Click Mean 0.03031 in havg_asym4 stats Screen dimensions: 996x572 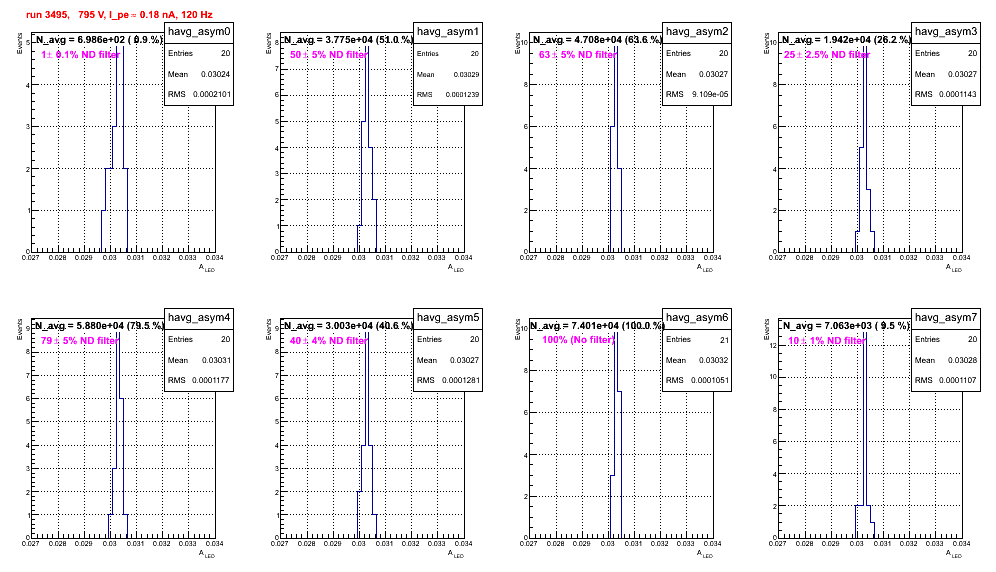[199, 360]
